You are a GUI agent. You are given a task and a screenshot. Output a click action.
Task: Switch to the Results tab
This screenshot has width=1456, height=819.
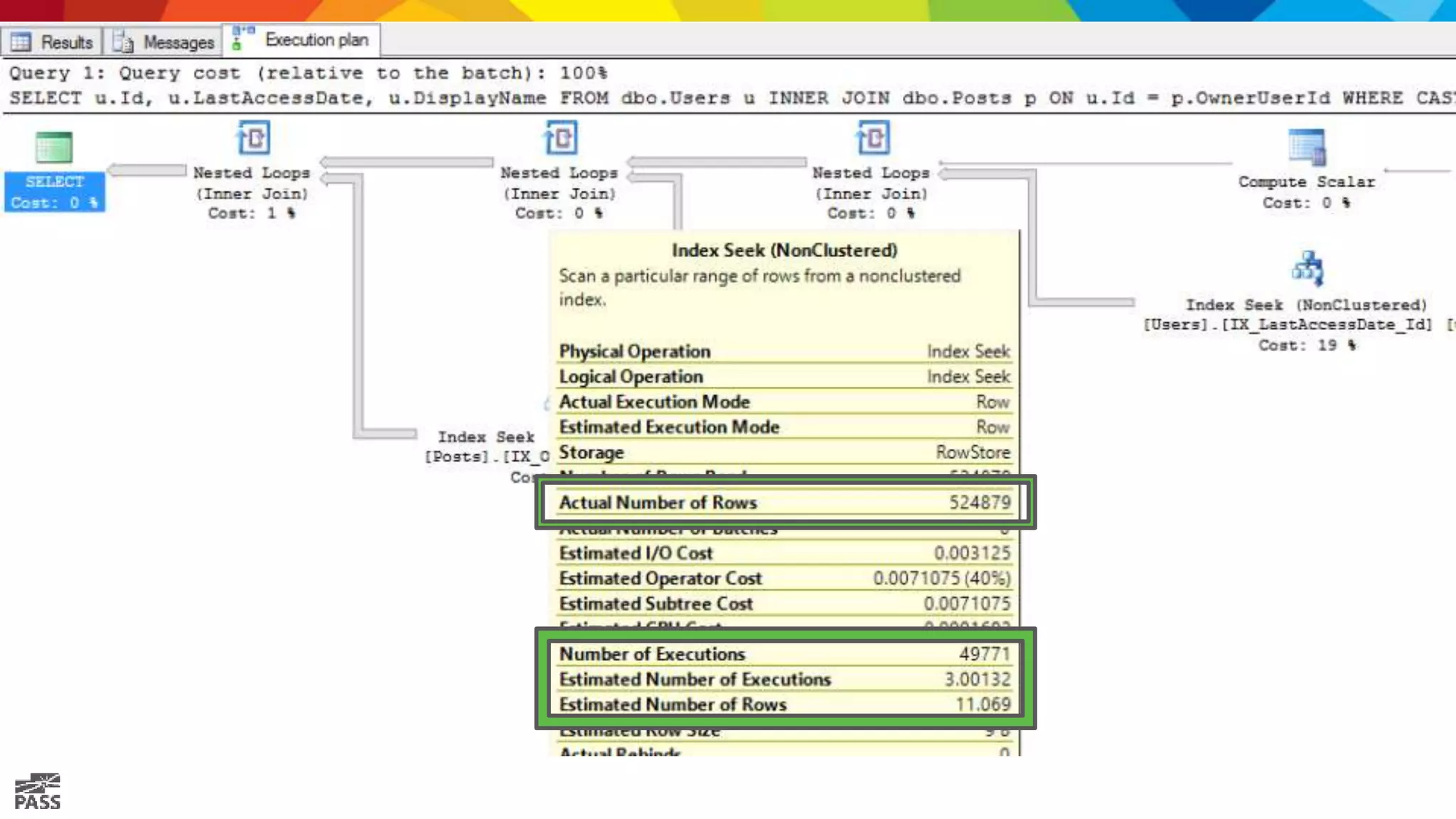coord(66,42)
